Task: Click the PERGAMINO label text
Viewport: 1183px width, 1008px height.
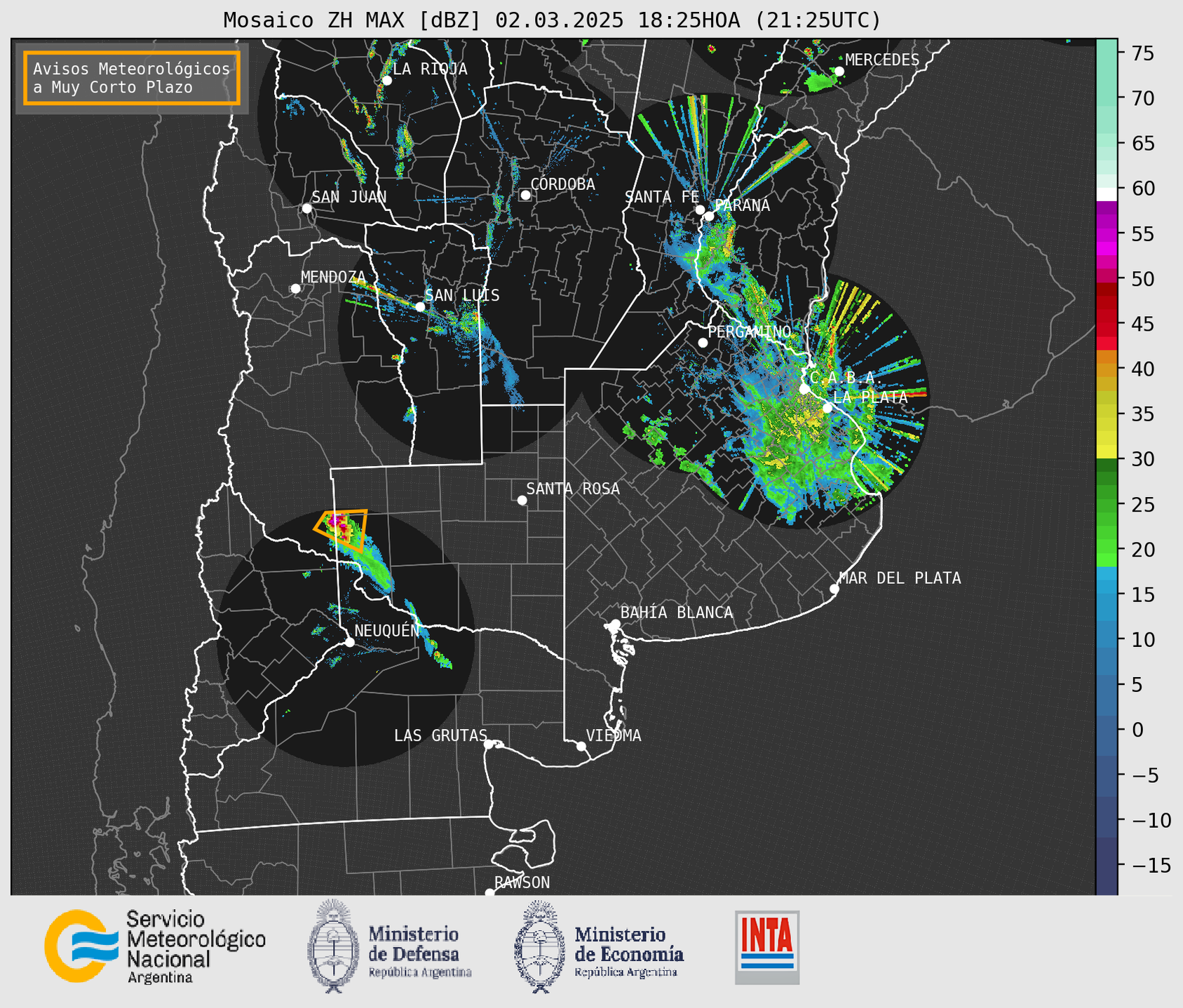Action: click(749, 331)
